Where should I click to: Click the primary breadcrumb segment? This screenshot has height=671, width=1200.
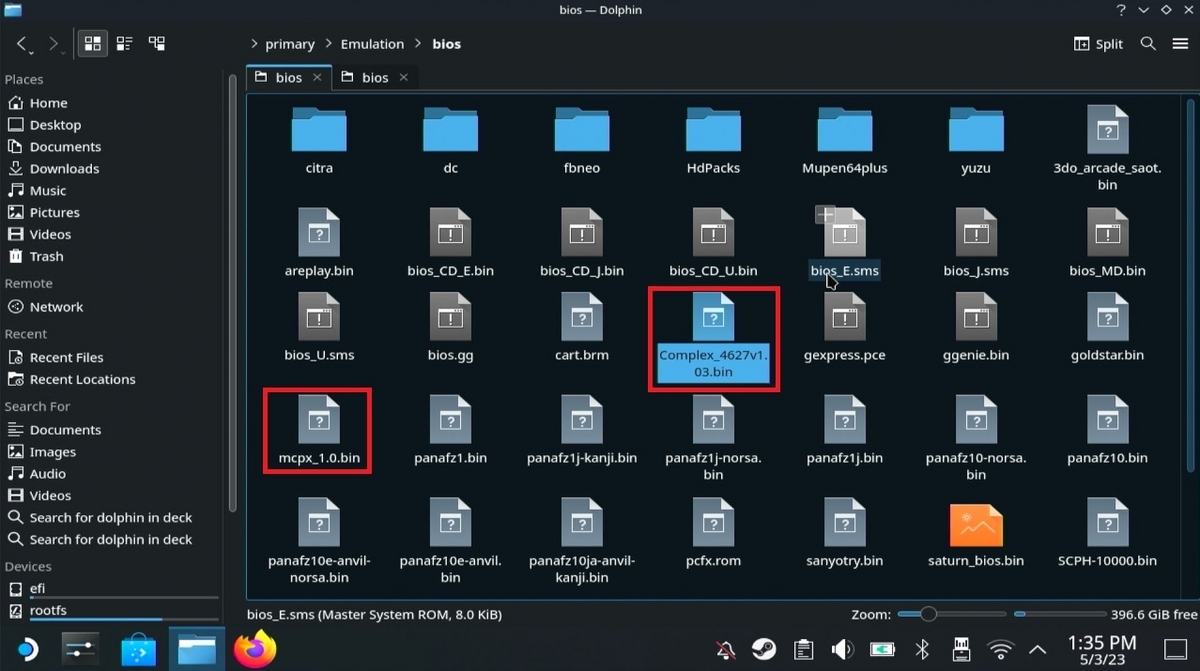coord(290,44)
